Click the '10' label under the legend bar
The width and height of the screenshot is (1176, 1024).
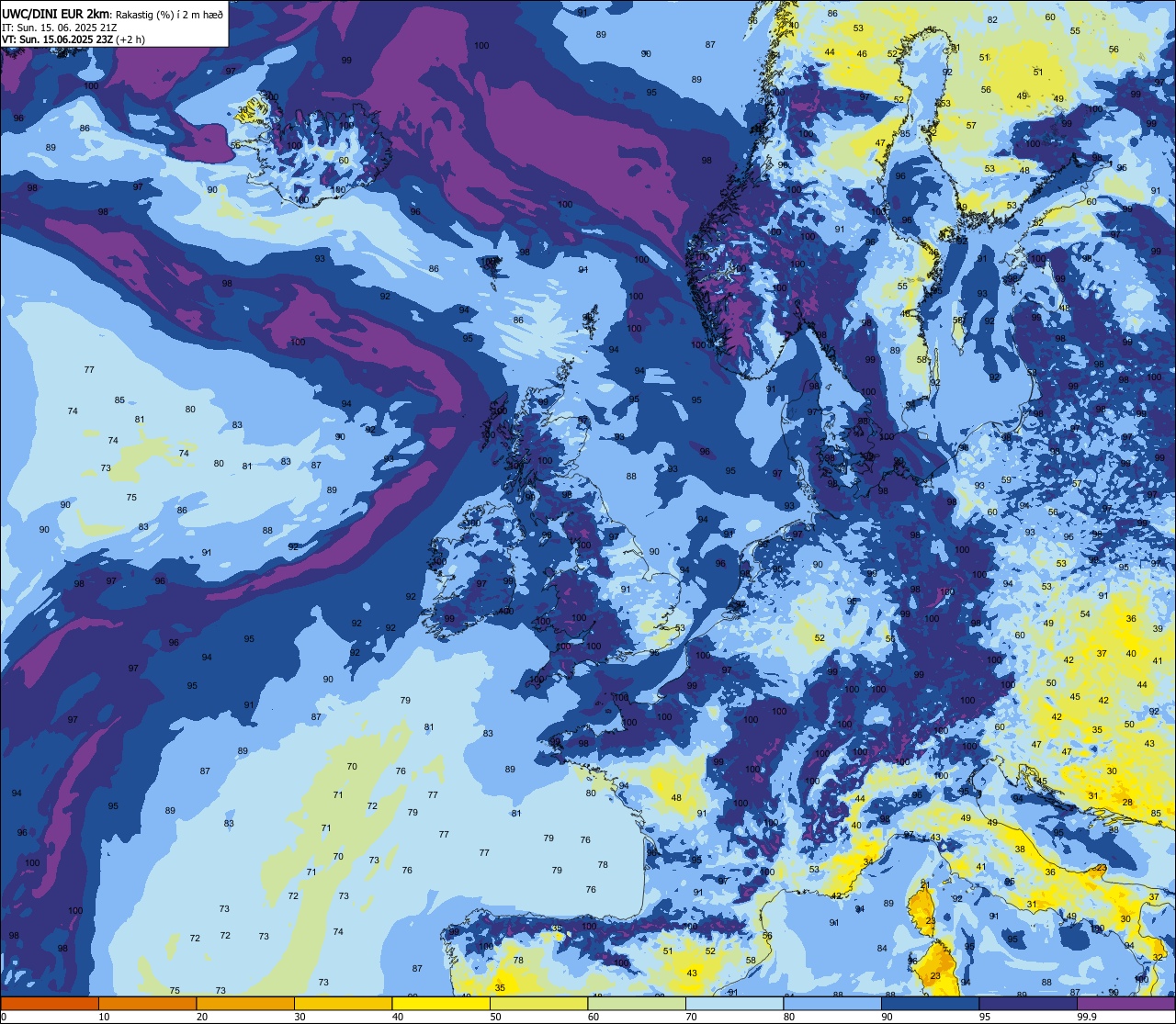click(105, 1017)
